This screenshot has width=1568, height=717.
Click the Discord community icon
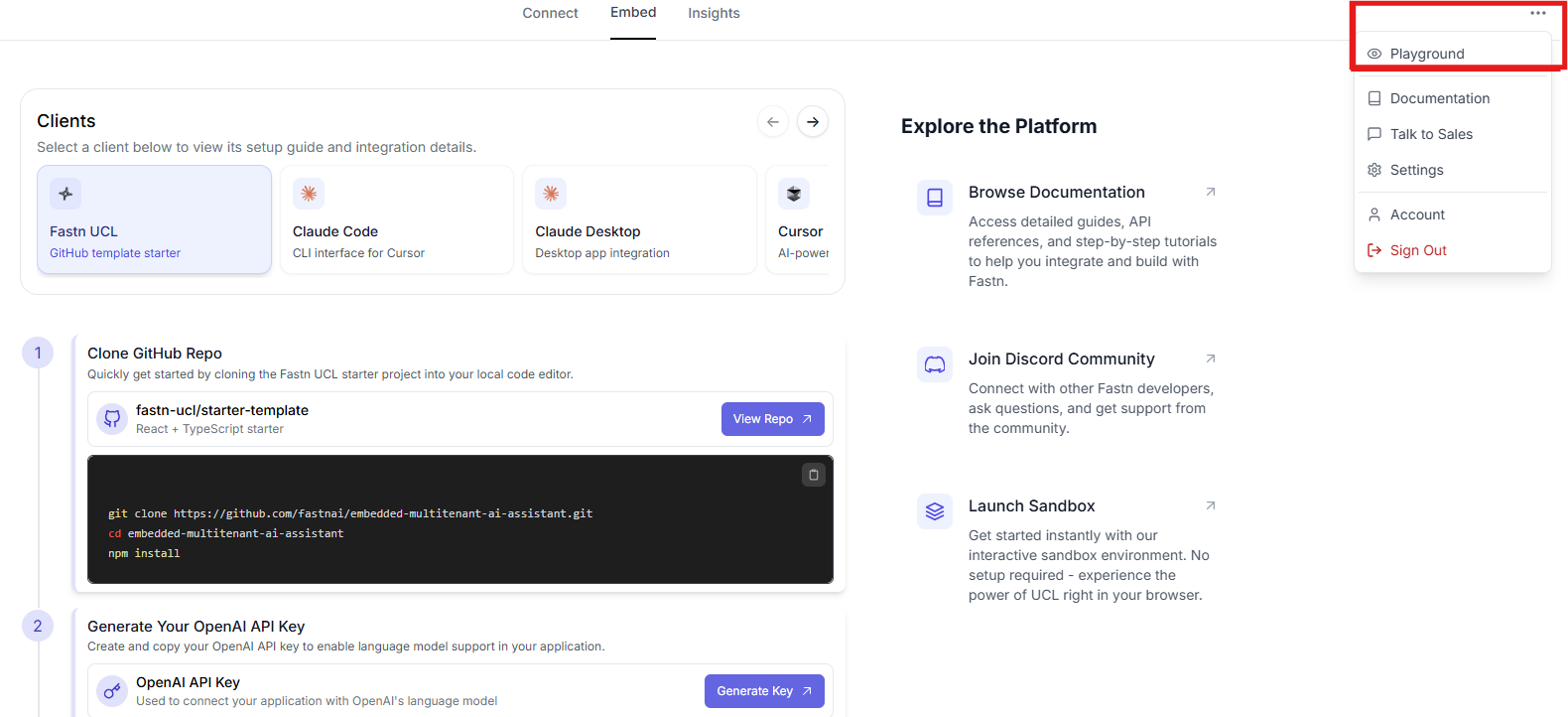click(x=935, y=364)
